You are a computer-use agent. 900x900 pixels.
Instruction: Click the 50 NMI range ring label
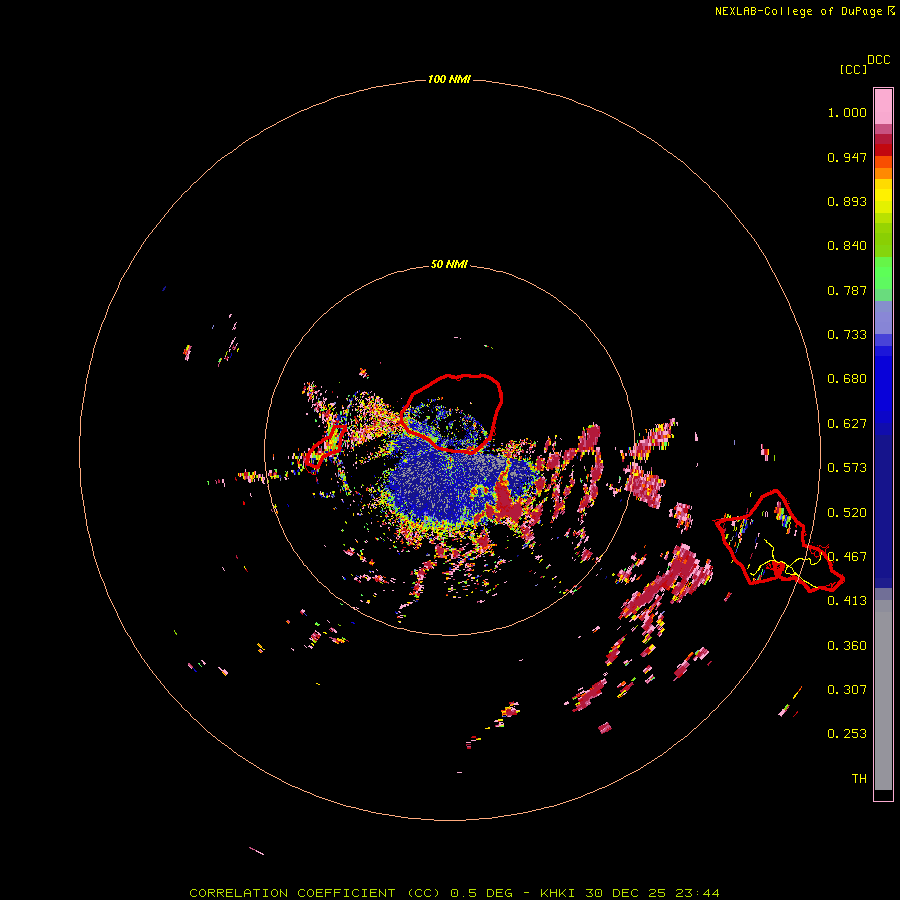coord(449,264)
